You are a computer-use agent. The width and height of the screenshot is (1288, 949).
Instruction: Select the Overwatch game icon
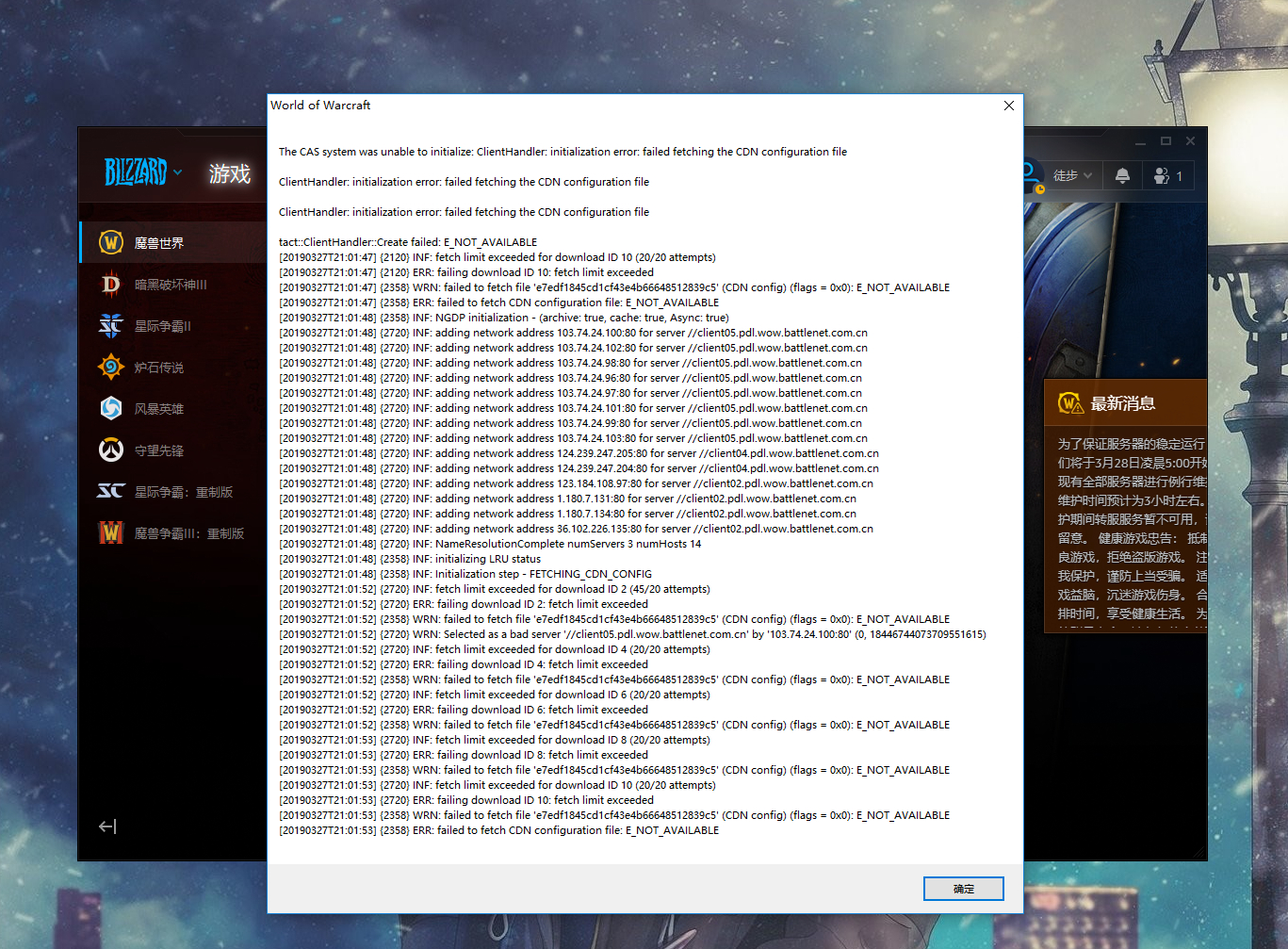[111, 450]
